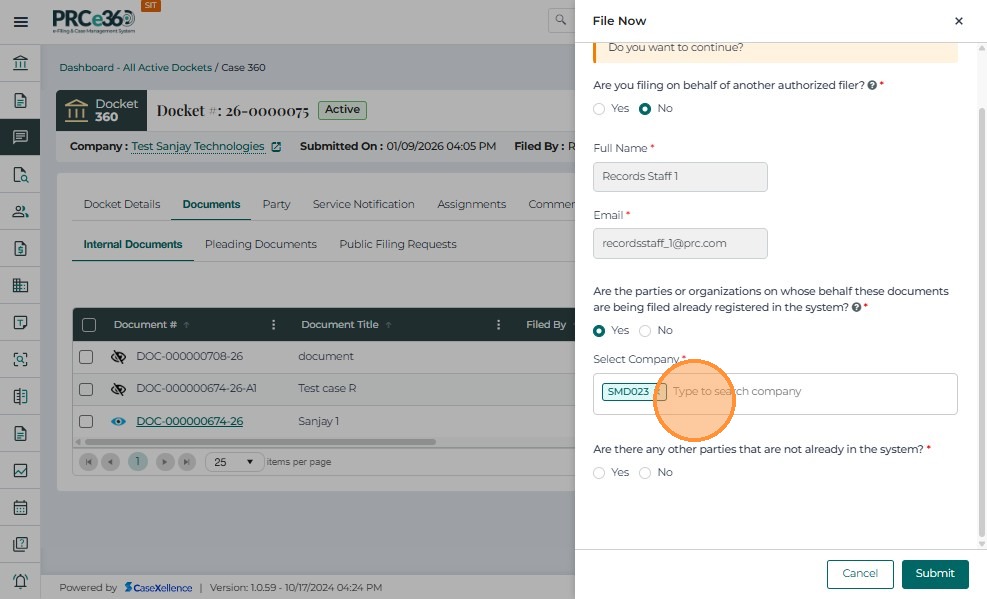
Task: Click help icon next to authorized filer question
Action: [872, 86]
